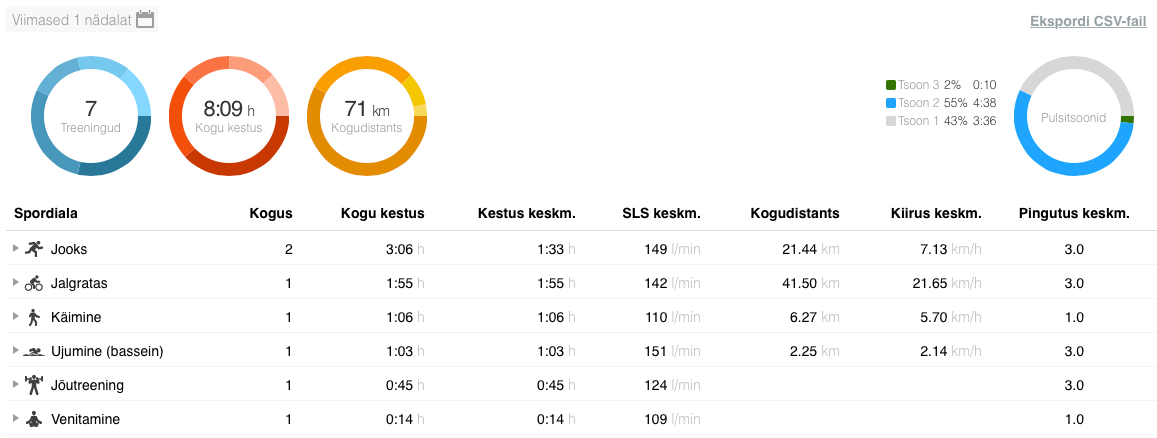Screen dimensions: 1157x438
Task: Click the green Tsoon 3 legend swatch
Action: (890, 86)
